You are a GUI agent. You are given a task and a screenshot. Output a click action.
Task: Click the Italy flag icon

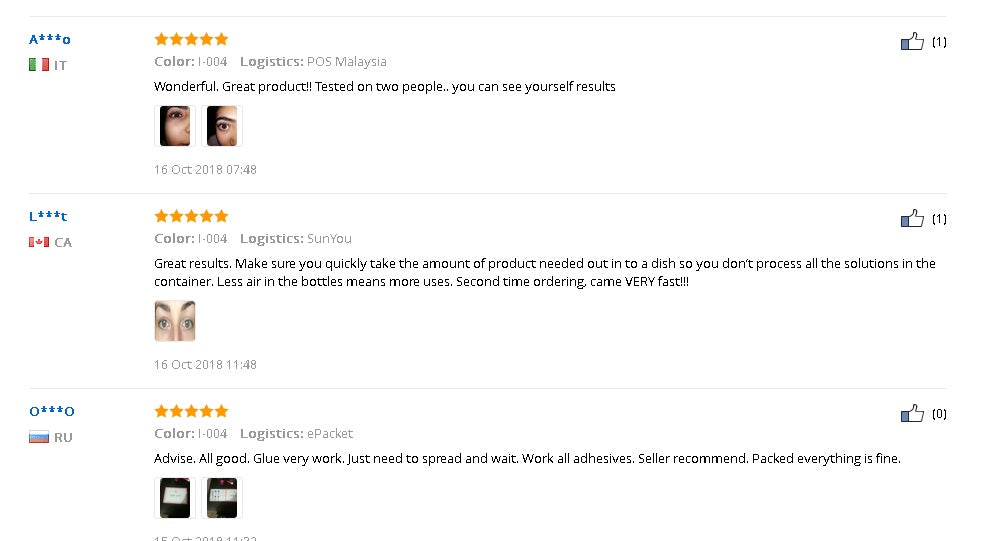[39, 65]
